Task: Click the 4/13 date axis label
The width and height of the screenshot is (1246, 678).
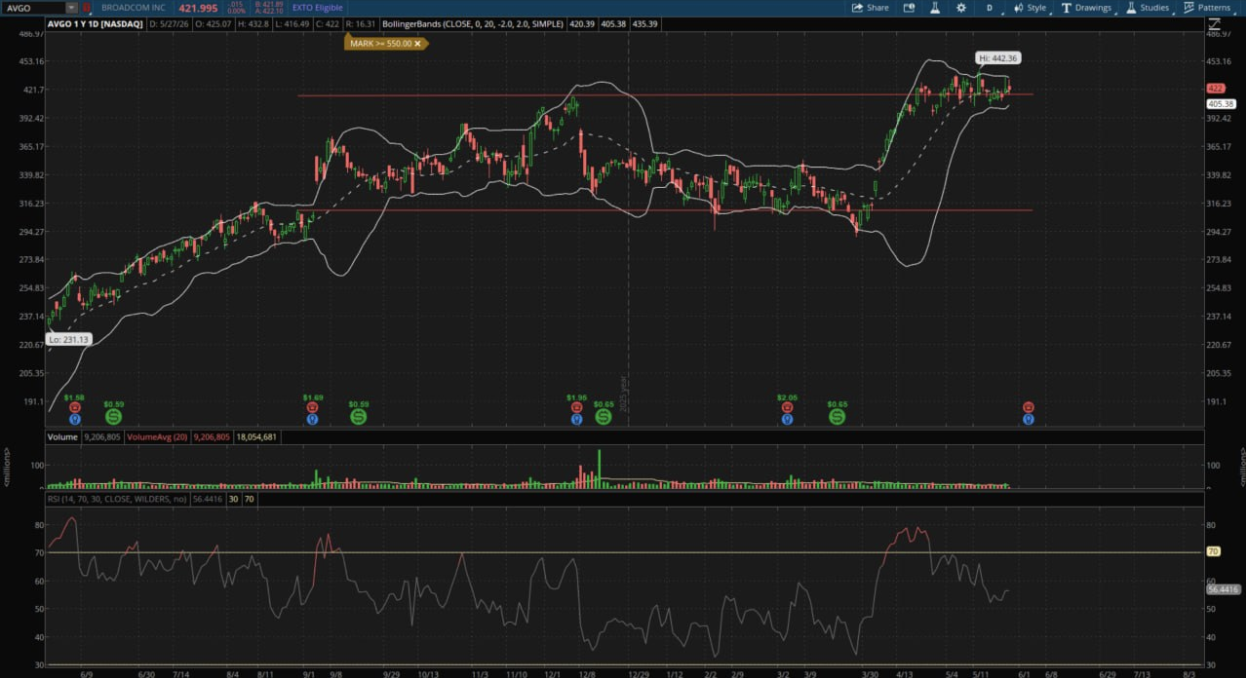Action: coord(905,673)
